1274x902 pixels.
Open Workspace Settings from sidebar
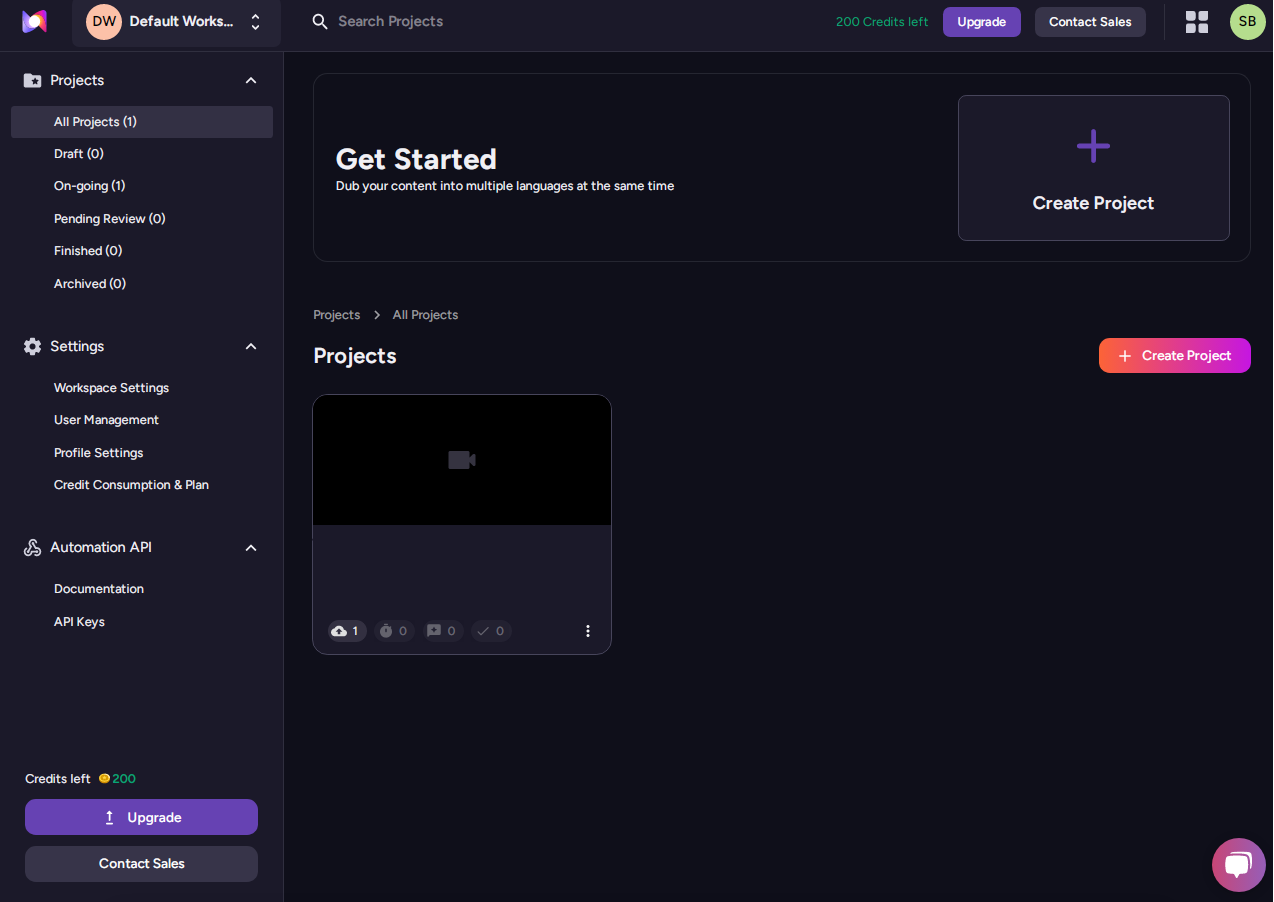(x=111, y=388)
